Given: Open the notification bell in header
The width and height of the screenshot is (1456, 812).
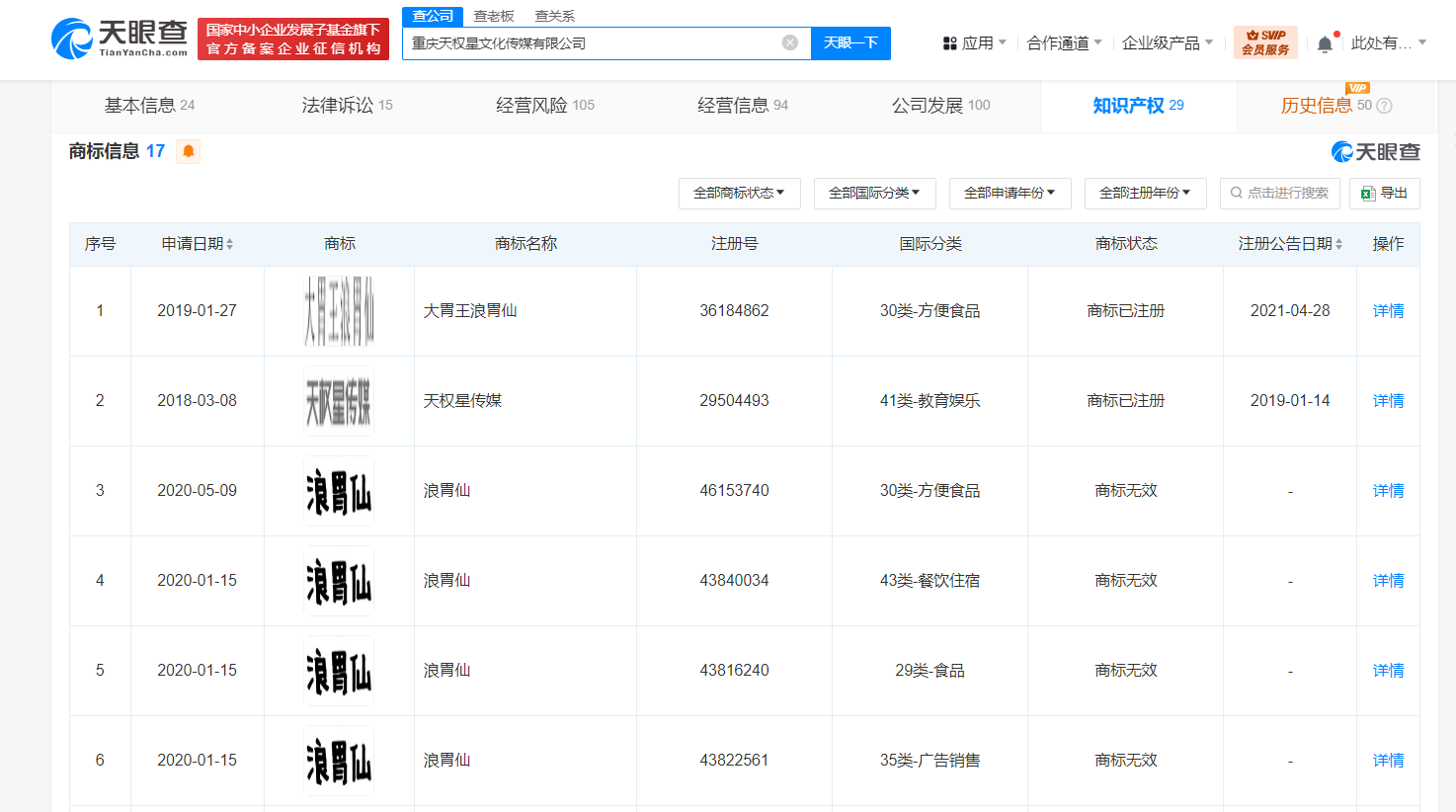Looking at the screenshot, I should pyautogui.click(x=1325, y=43).
